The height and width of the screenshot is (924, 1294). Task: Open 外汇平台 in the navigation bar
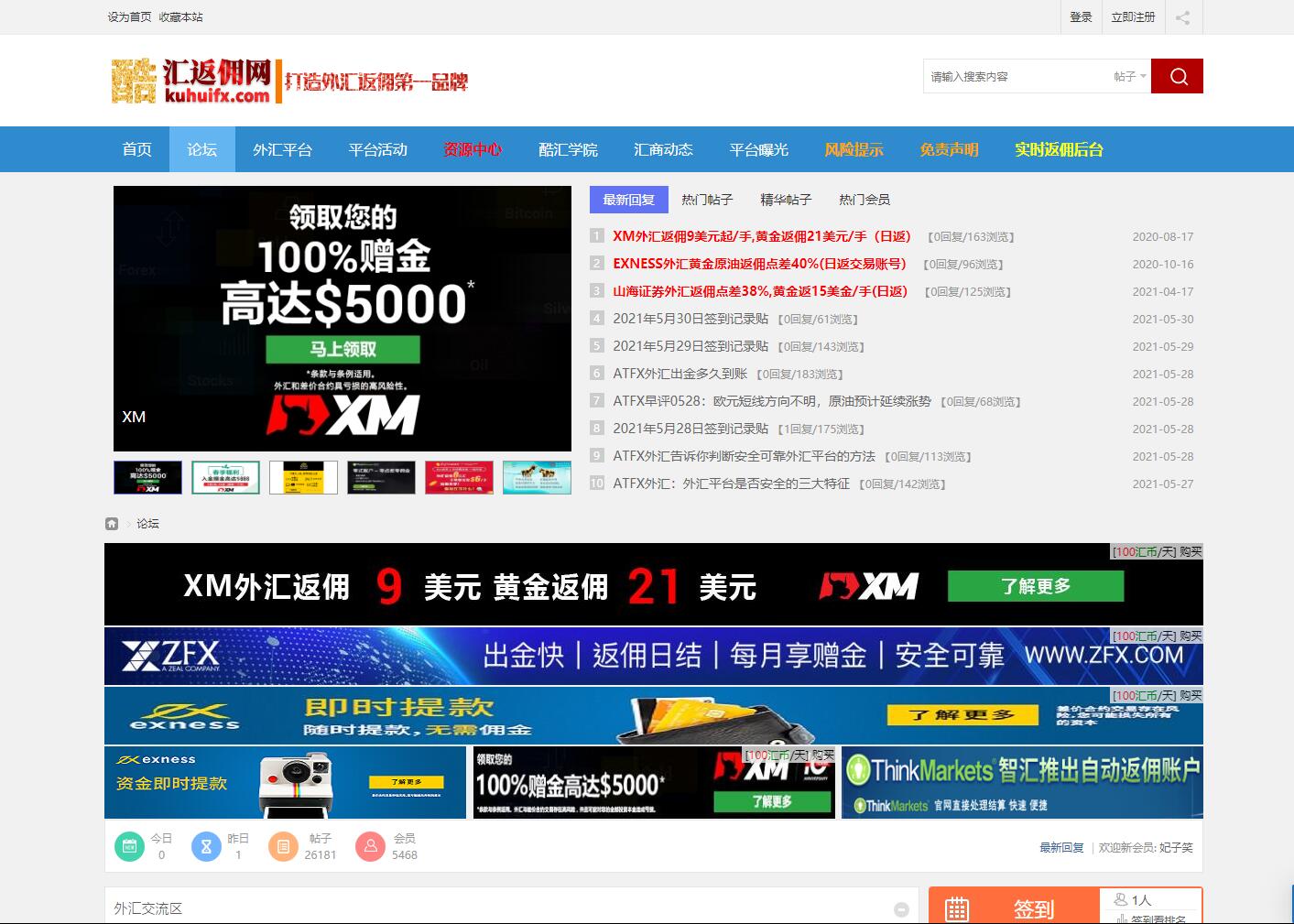[282, 149]
